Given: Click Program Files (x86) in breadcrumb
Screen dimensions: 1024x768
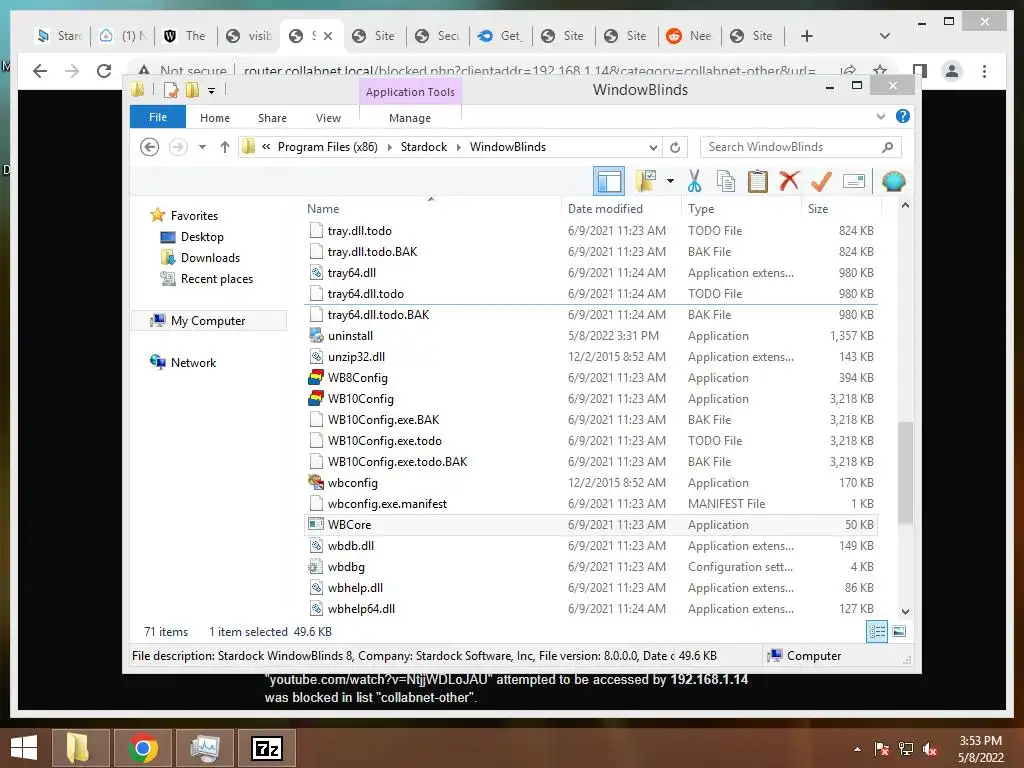Looking at the screenshot, I should pyautogui.click(x=328, y=147).
